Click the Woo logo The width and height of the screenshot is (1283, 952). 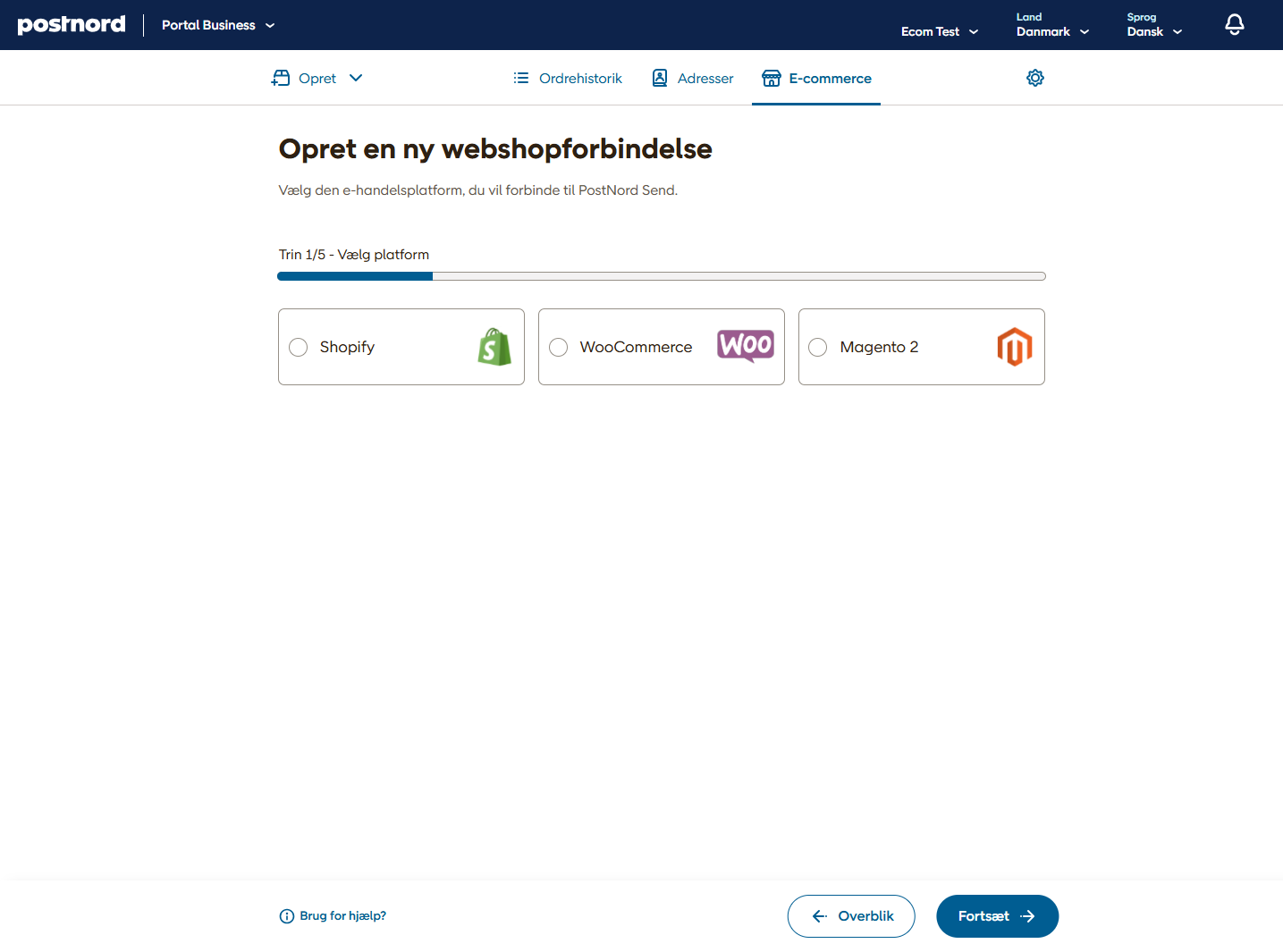746,346
